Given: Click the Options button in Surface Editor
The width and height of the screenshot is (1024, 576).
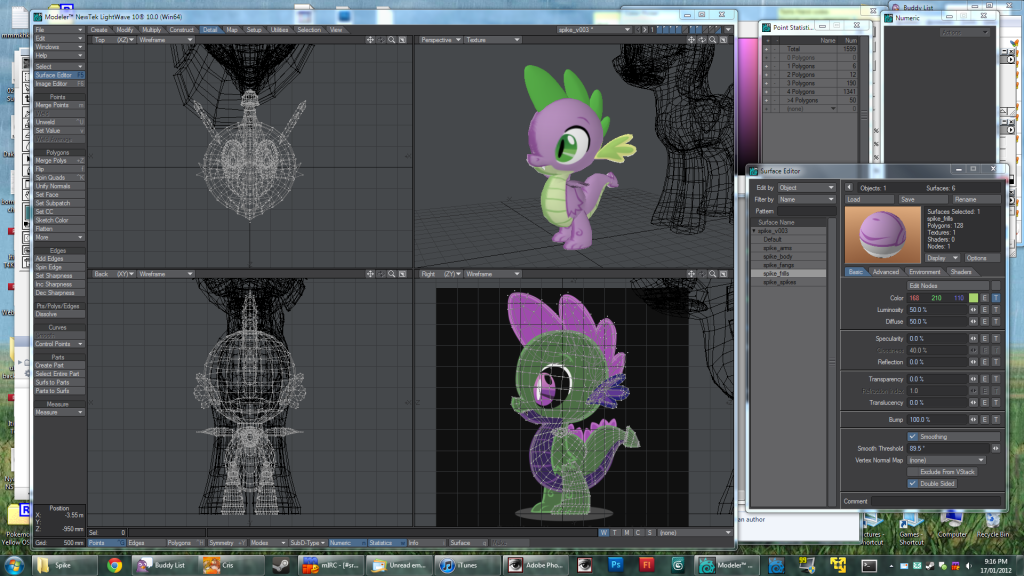Looking at the screenshot, I should point(982,258).
